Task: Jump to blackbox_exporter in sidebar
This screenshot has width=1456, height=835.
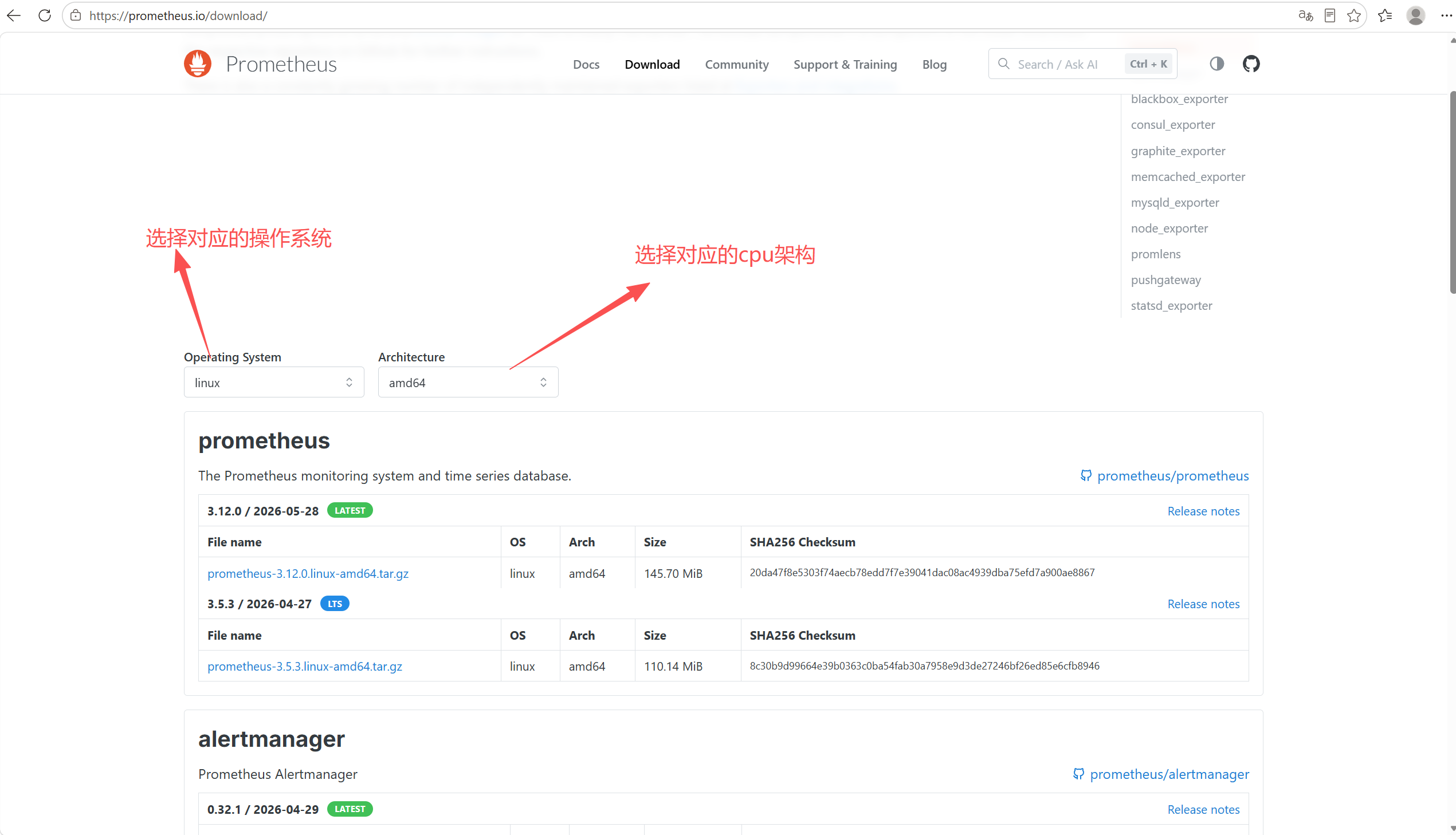Action: pos(1179,99)
